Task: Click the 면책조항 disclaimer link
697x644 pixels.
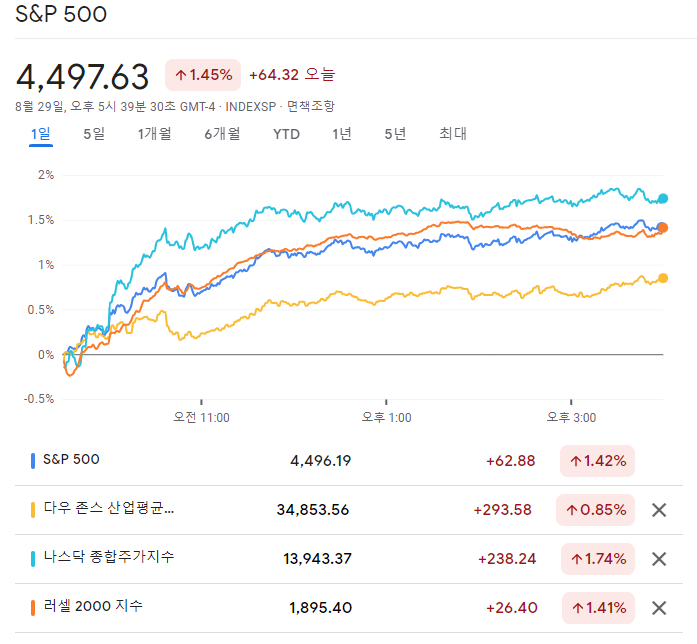Action: (311, 106)
